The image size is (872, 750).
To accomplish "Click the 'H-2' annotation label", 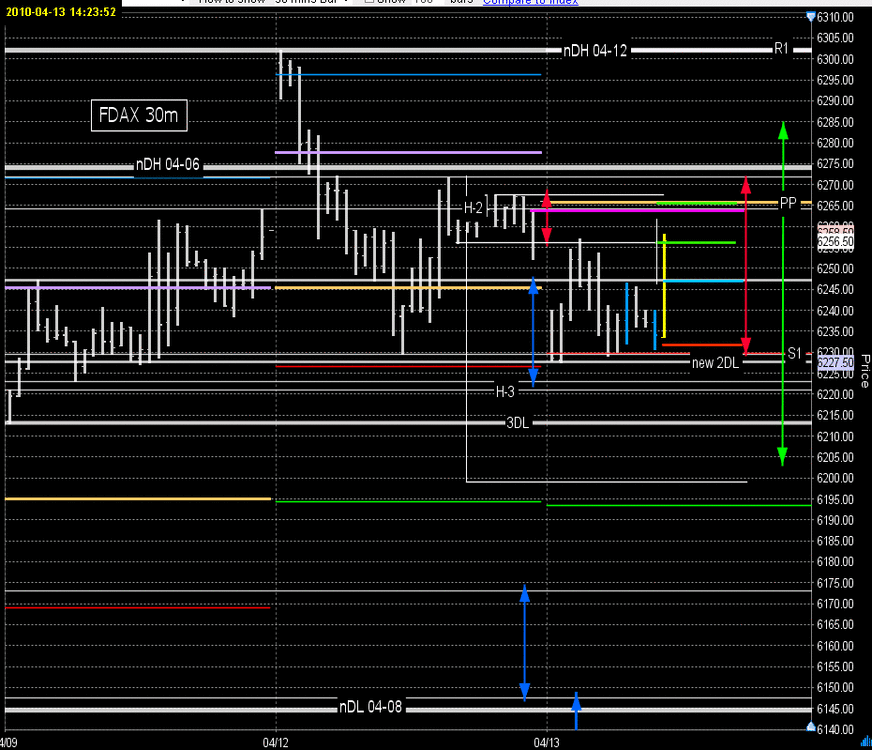I will (x=473, y=208).
